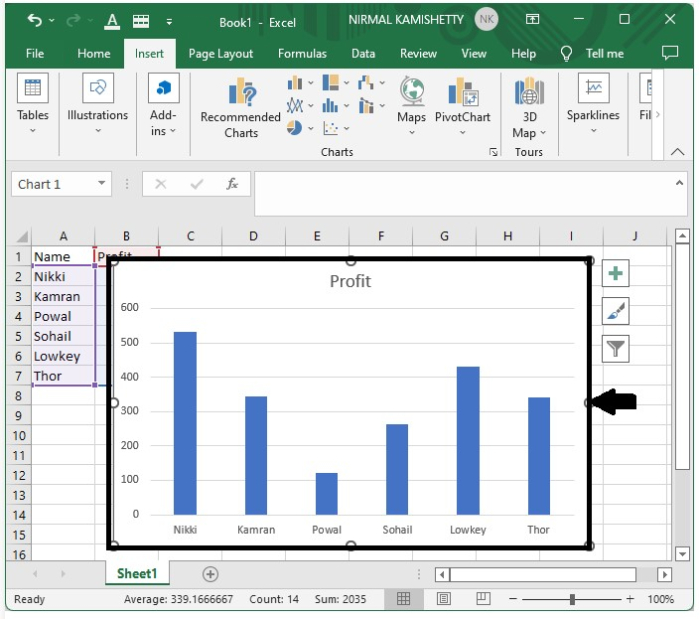Viewport: 700px width, 619px height.
Task: Switch to Normal view icon
Action: click(x=403, y=598)
